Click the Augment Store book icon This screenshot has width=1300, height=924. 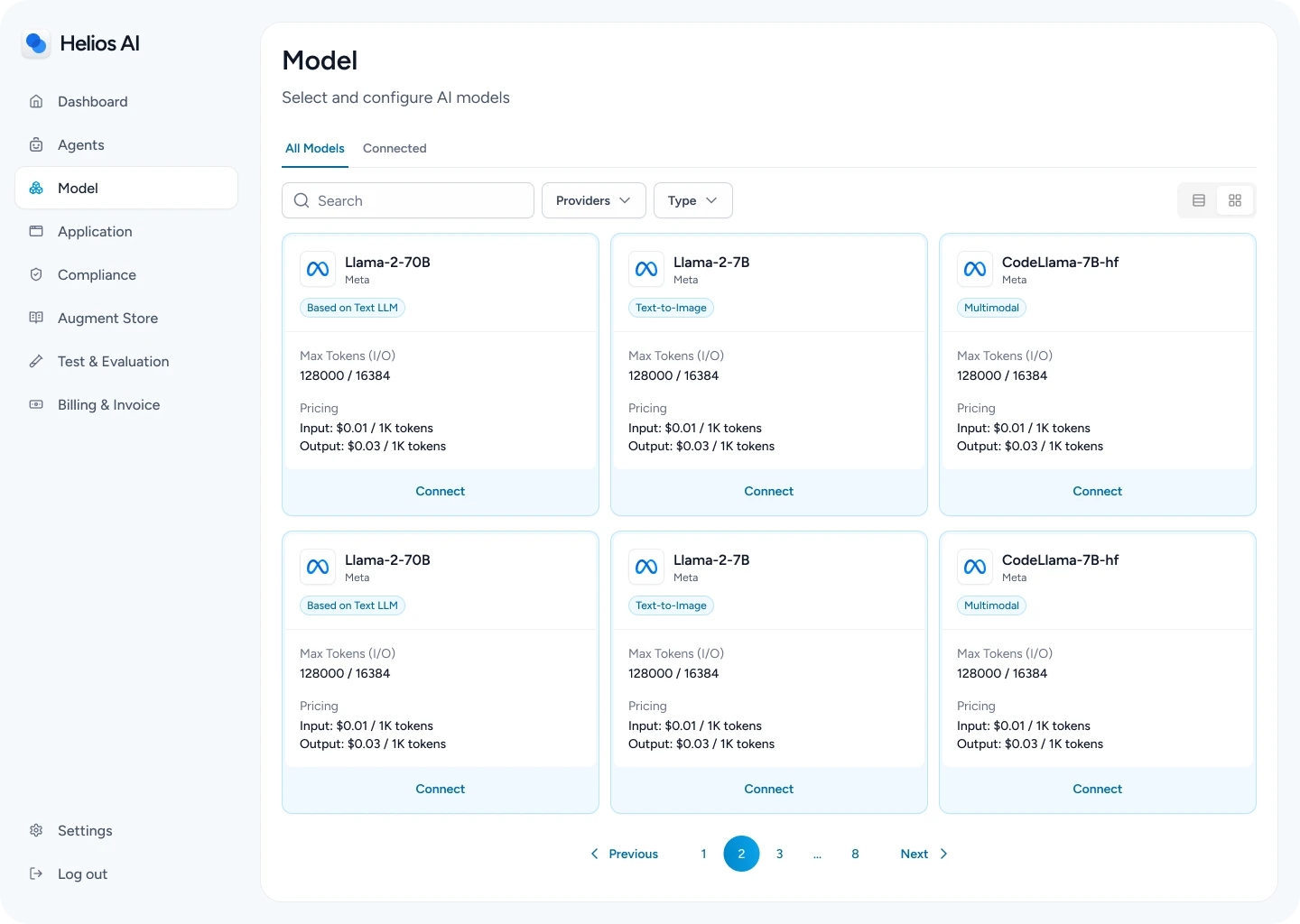coord(36,318)
